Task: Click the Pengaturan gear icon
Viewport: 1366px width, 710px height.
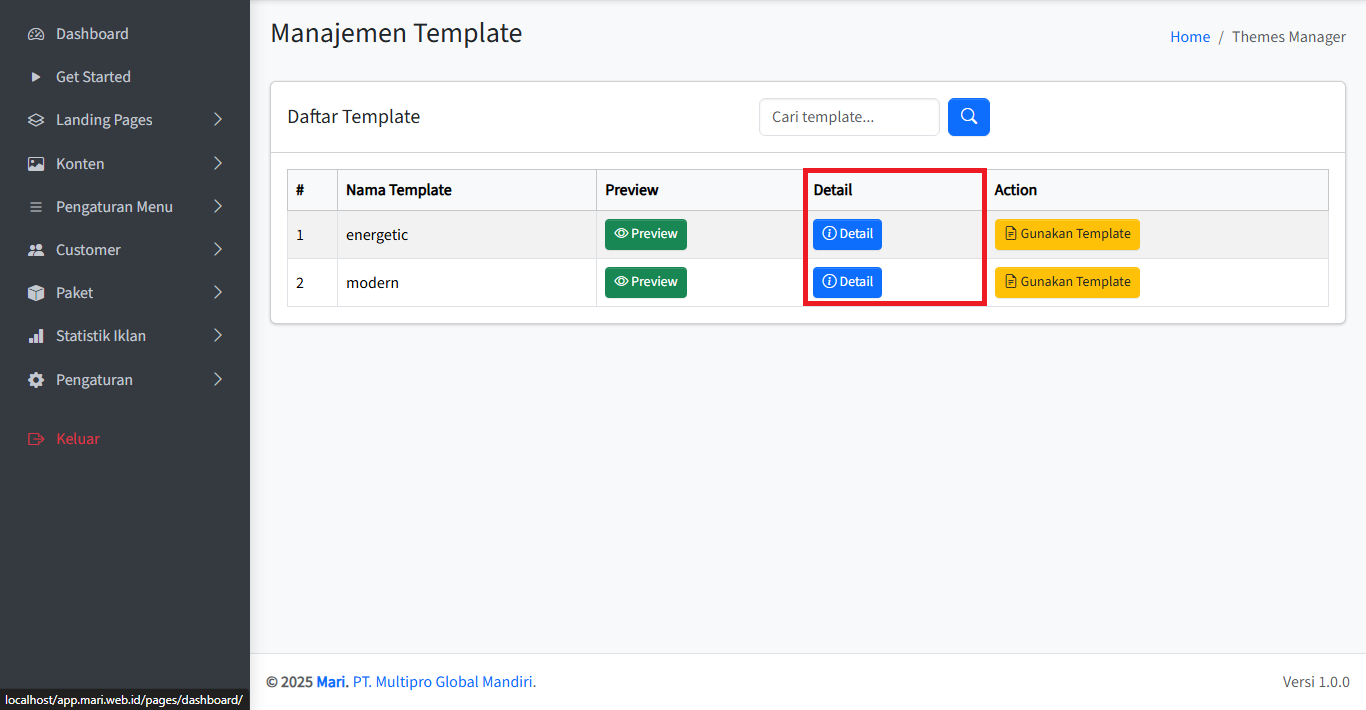Action: point(36,380)
